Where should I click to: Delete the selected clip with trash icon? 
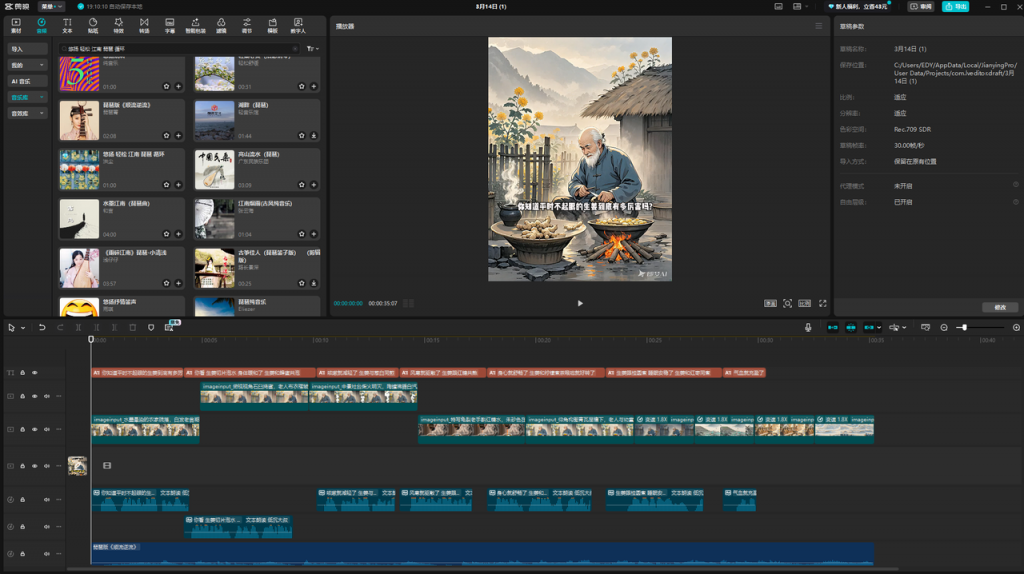[133, 327]
